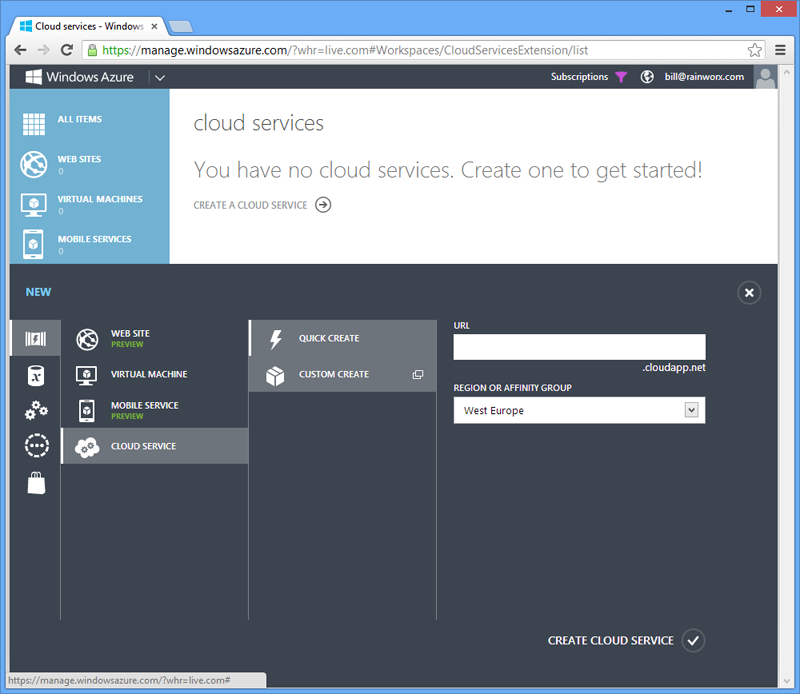Select the Networks dotted-circle icon
Image resolution: width=800 pixels, height=694 pixels.
37,445
